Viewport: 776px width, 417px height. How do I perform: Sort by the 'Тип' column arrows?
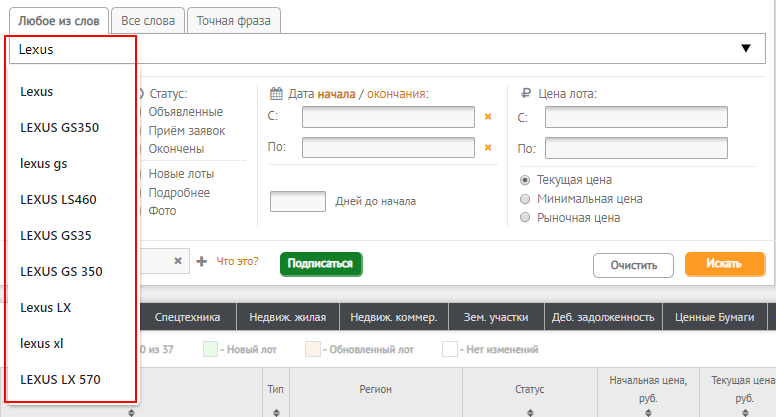(276, 412)
